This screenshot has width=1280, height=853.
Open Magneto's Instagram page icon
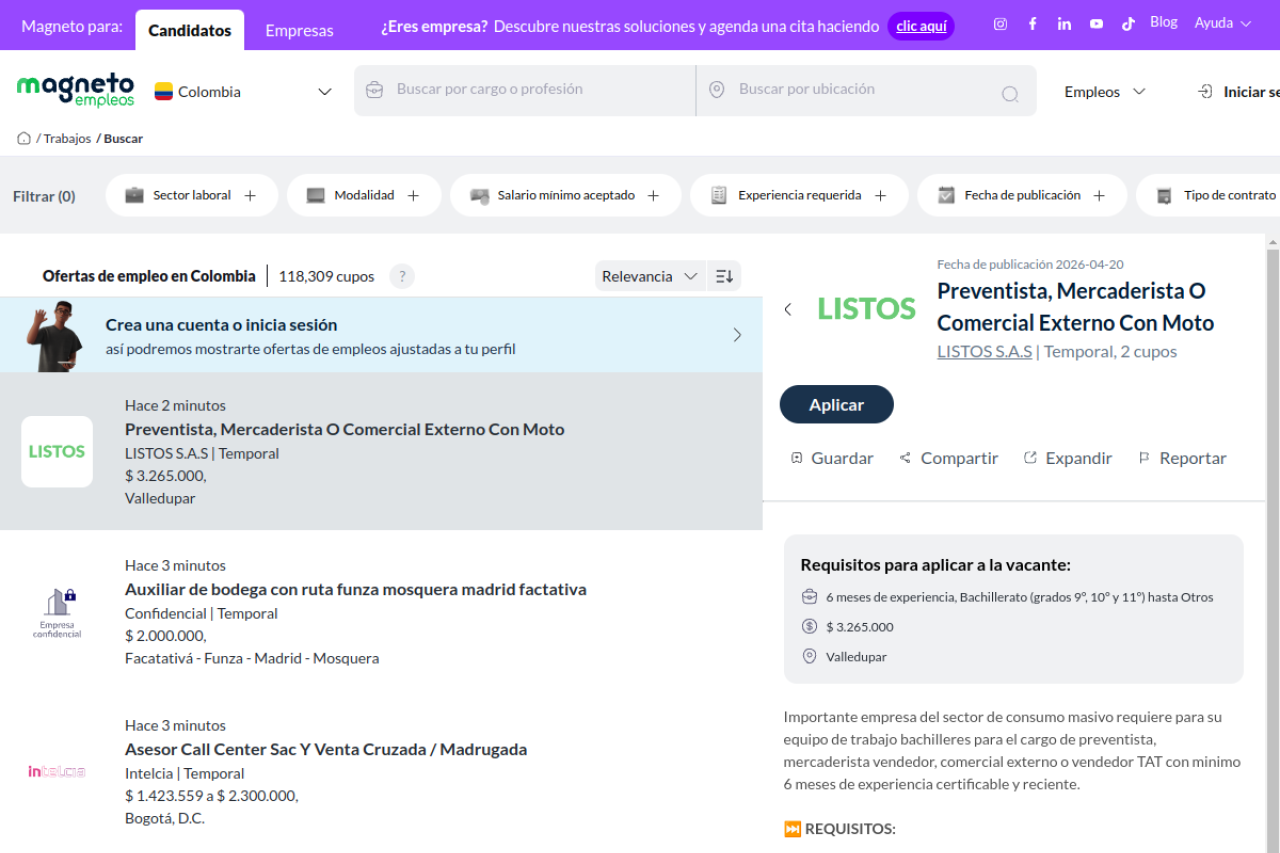point(1000,24)
